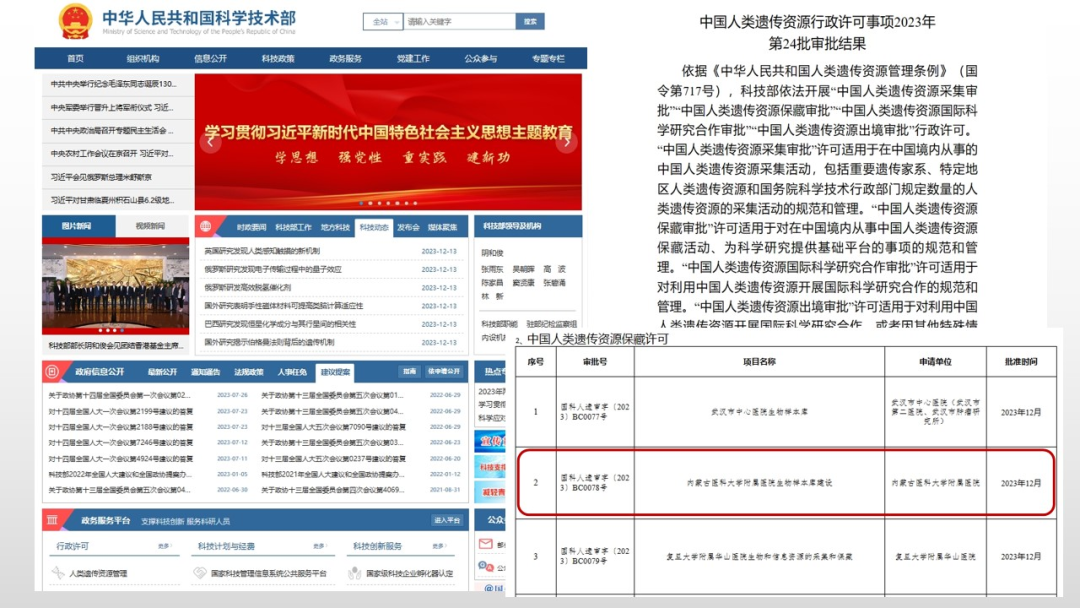The height and width of the screenshot is (608, 1080).
Task: Select the 发布会 news tab
Action: coord(408,227)
